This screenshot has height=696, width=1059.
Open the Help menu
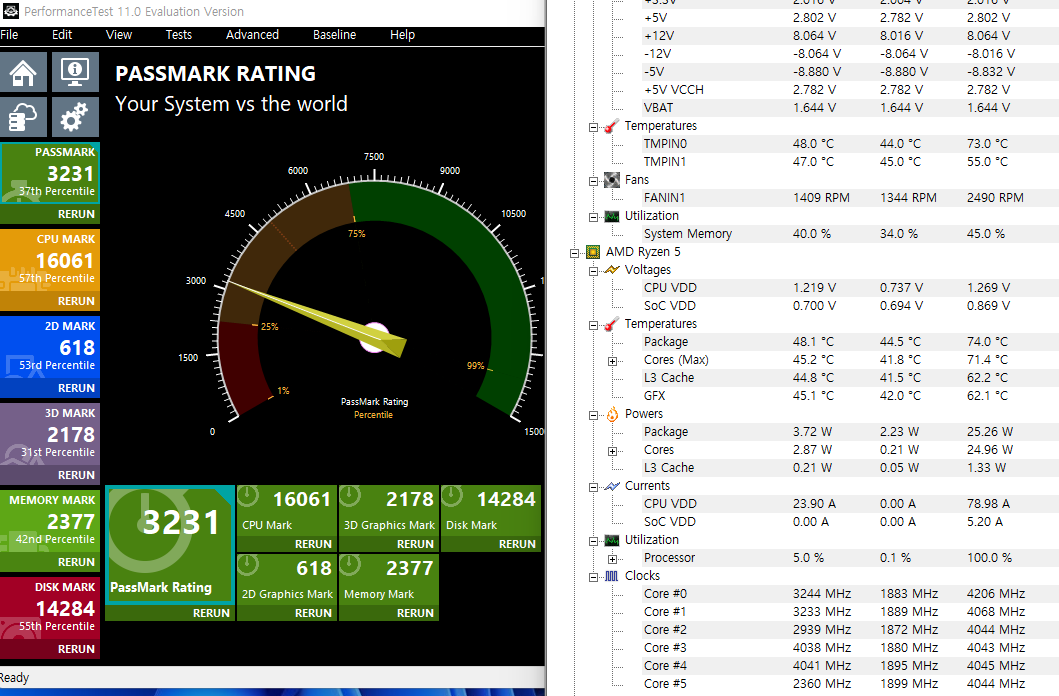[403, 34]
